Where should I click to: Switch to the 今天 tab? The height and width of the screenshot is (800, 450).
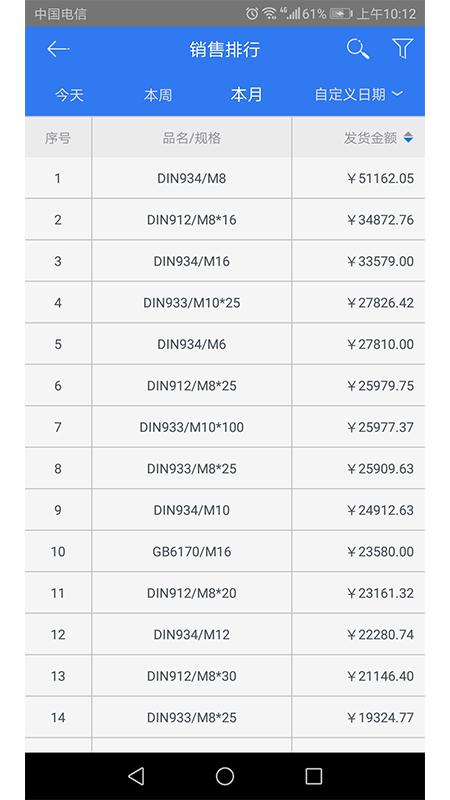pyautogui.click(x=69, y=95)
